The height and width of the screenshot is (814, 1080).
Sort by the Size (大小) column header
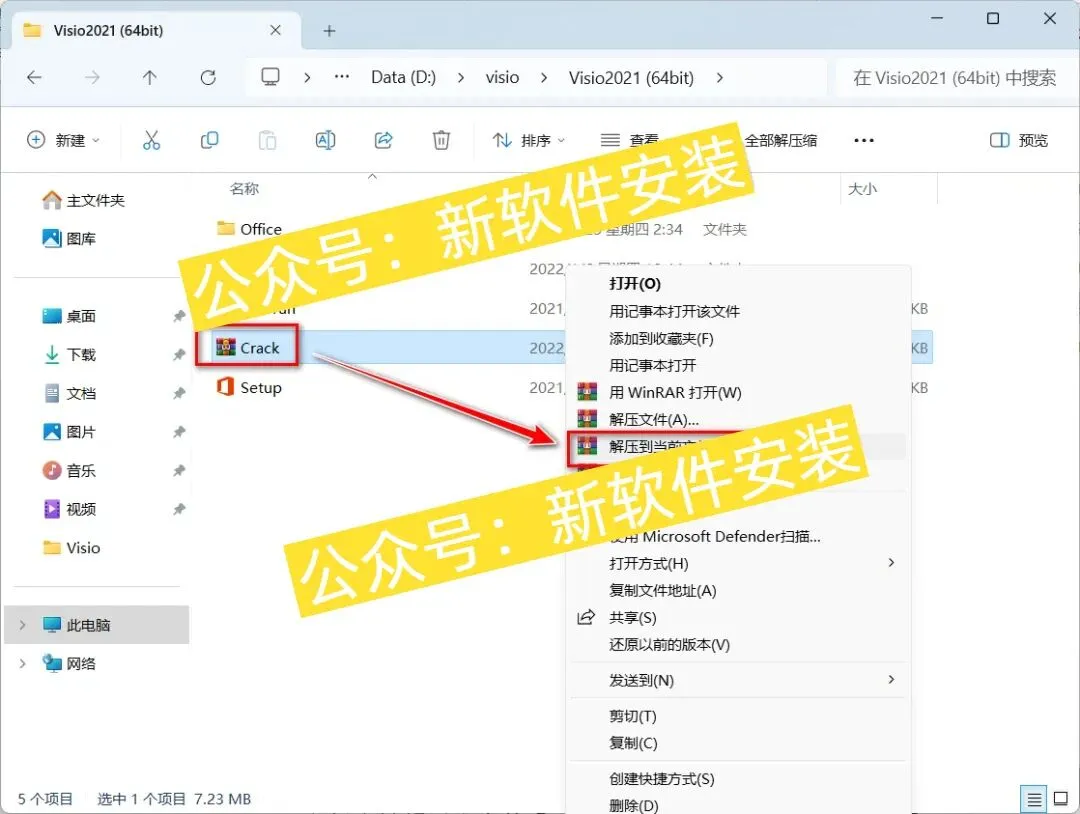862,189
